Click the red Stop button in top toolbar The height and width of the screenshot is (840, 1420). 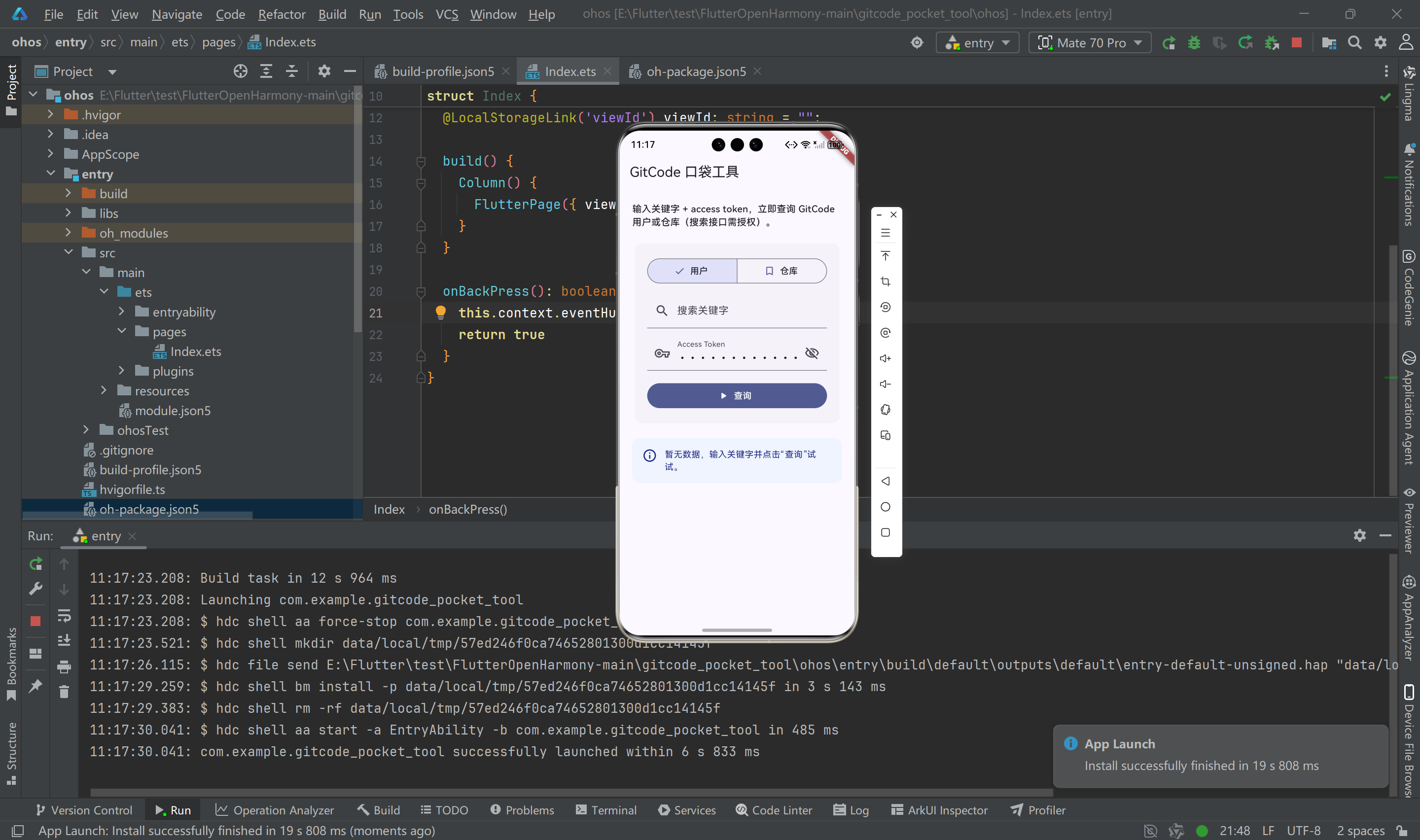[x=1297, y=42]
